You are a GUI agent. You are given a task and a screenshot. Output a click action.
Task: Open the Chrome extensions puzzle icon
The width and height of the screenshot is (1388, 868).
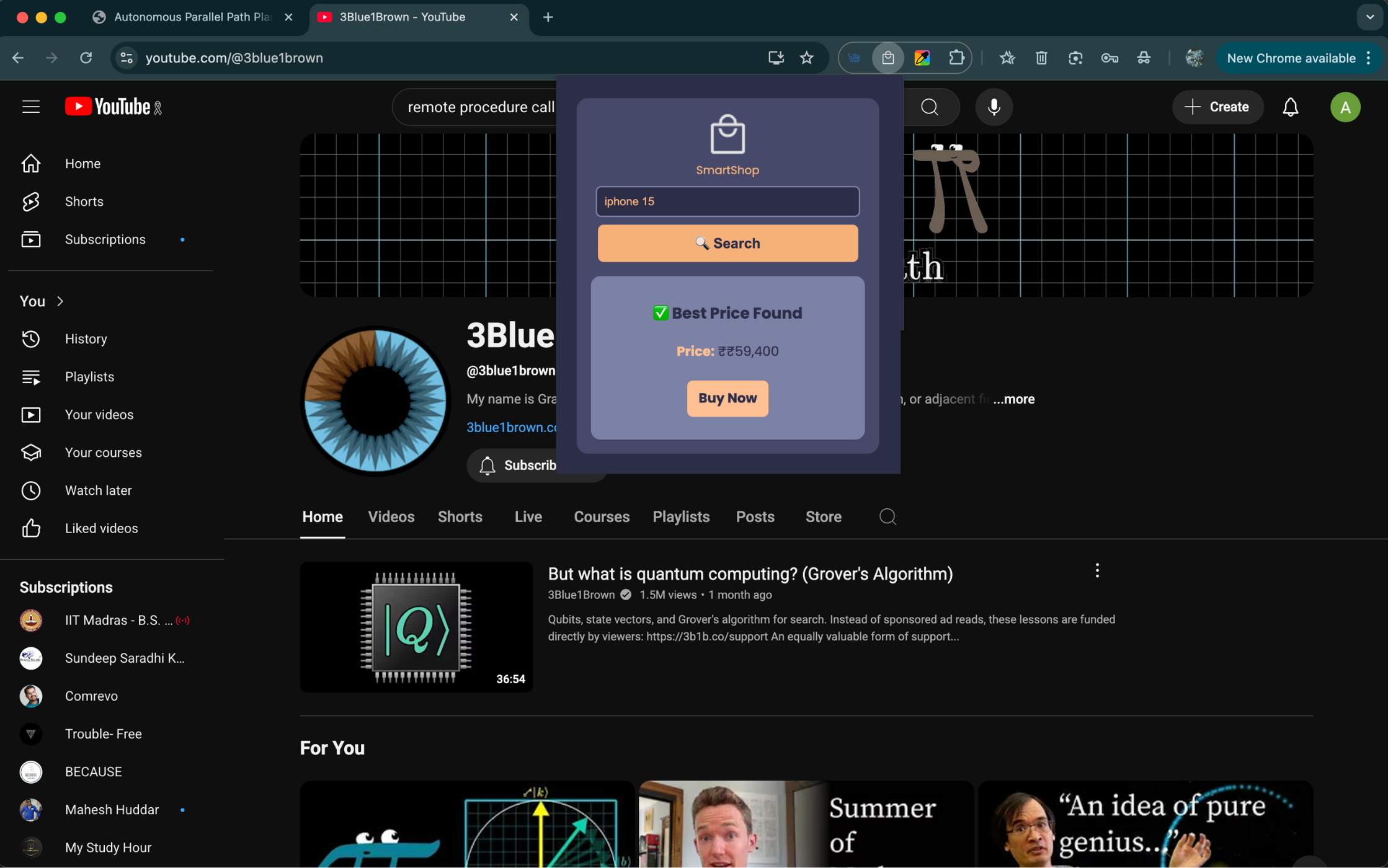[x=956, y=58]
